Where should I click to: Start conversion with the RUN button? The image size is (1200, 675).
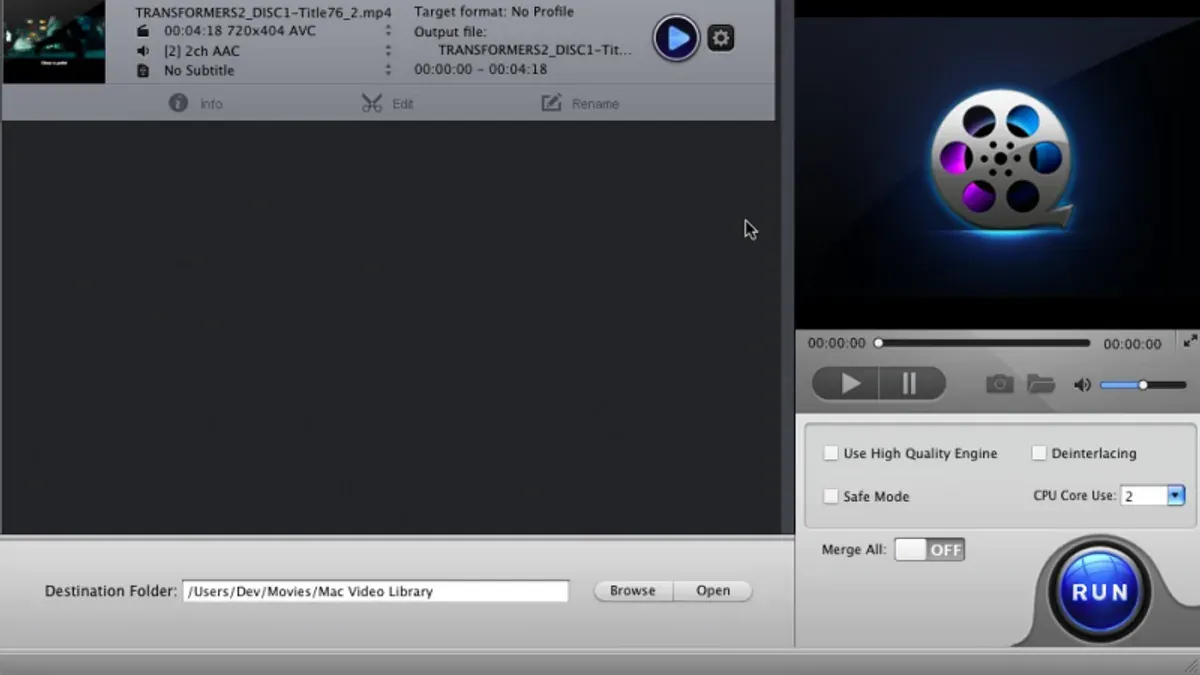click(1100, 592)
